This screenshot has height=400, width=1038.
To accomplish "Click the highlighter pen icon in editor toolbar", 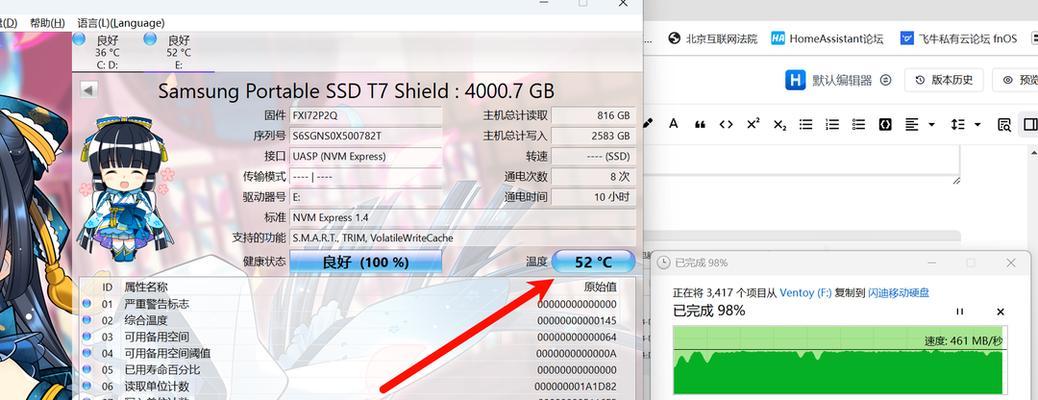I will pos(647,124).
